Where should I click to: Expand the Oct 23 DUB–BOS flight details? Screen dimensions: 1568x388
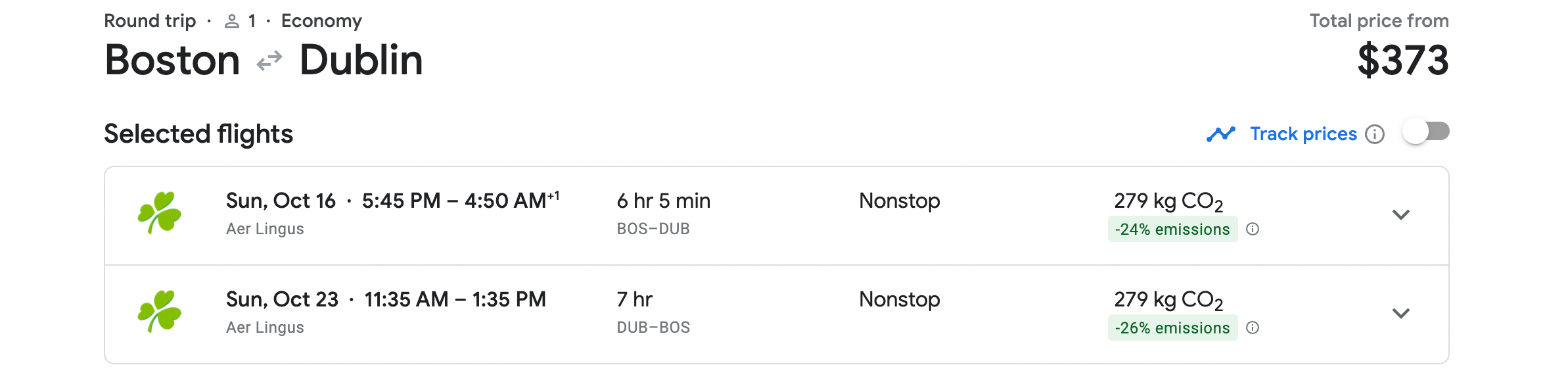(x=1400, y=314)
